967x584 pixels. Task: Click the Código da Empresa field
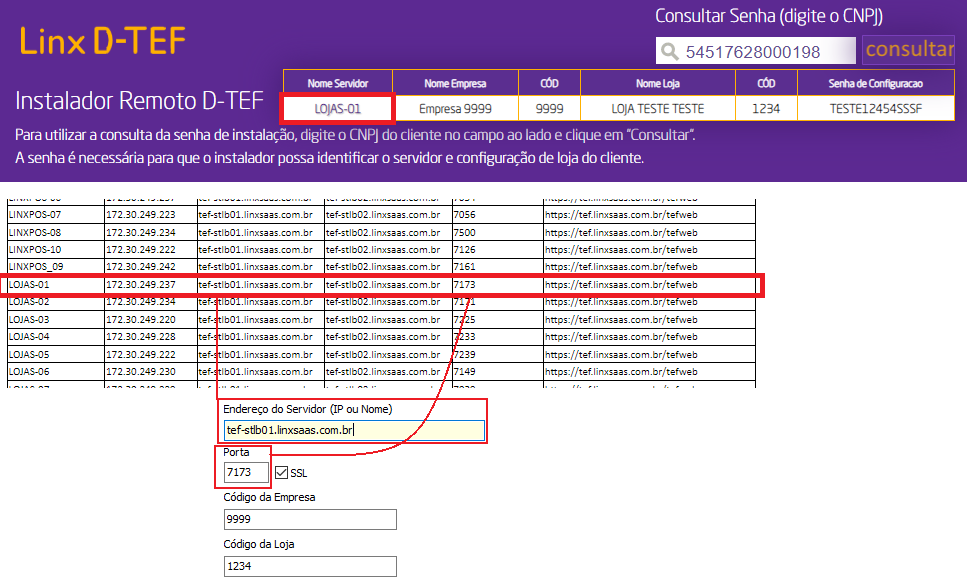[x=310, y=519]
